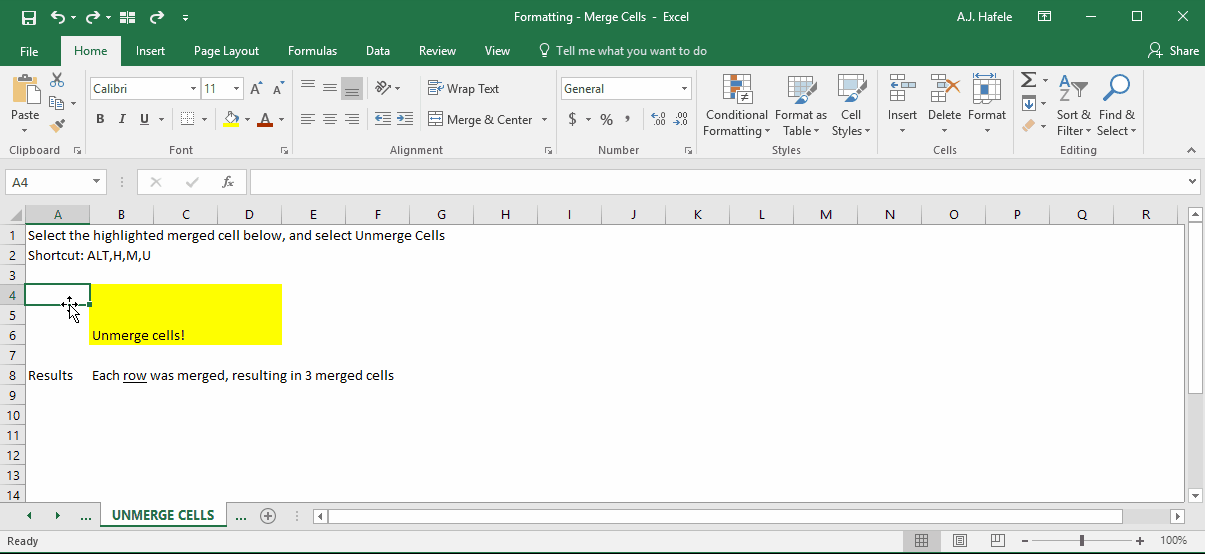This screenshot has width=1205, height=554.
Task: Click the Undo arrow icon
Action: (57, 17)
